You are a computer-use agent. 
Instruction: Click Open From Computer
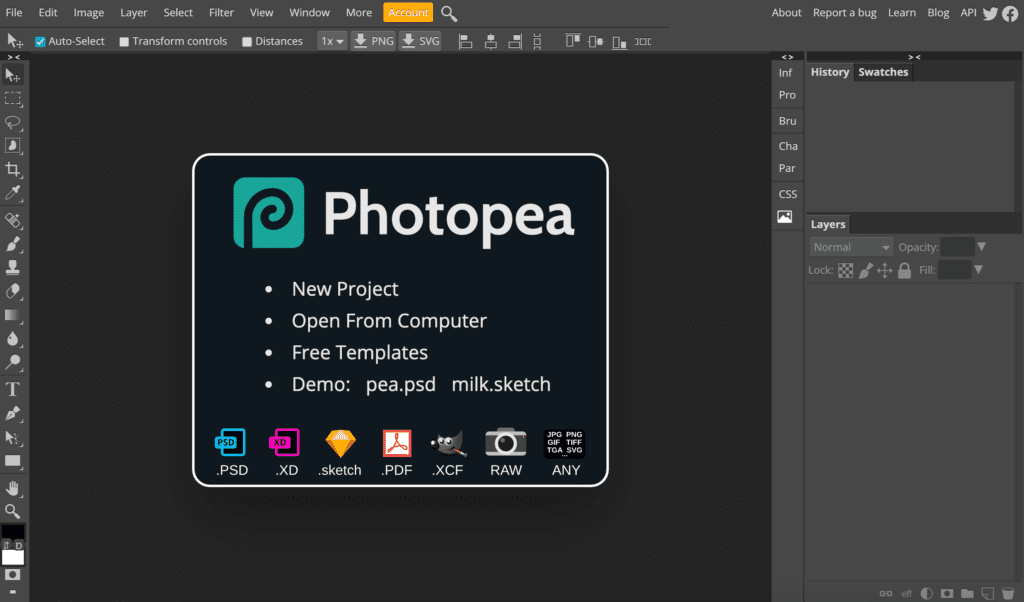click(x=389, y=321)
